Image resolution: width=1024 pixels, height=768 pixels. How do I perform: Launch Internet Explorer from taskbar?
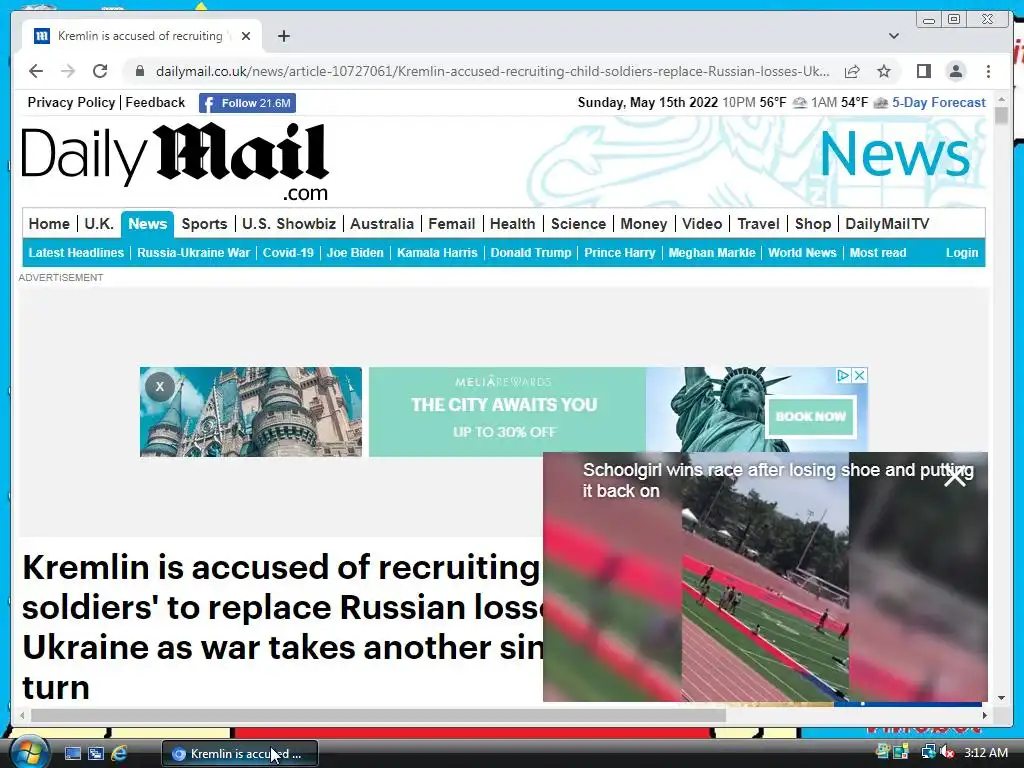point(119,754)
